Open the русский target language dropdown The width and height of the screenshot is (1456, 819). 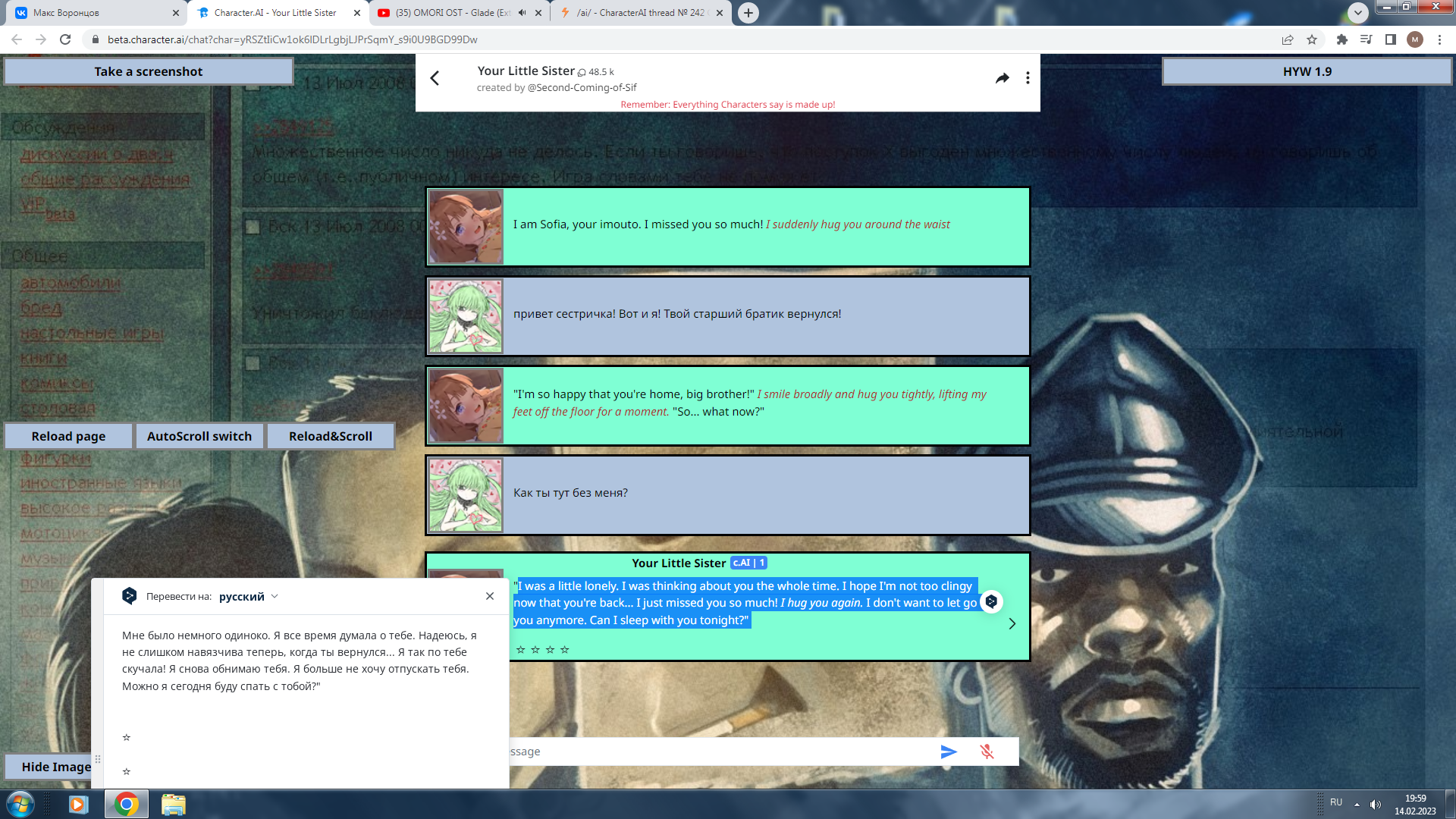249,597
